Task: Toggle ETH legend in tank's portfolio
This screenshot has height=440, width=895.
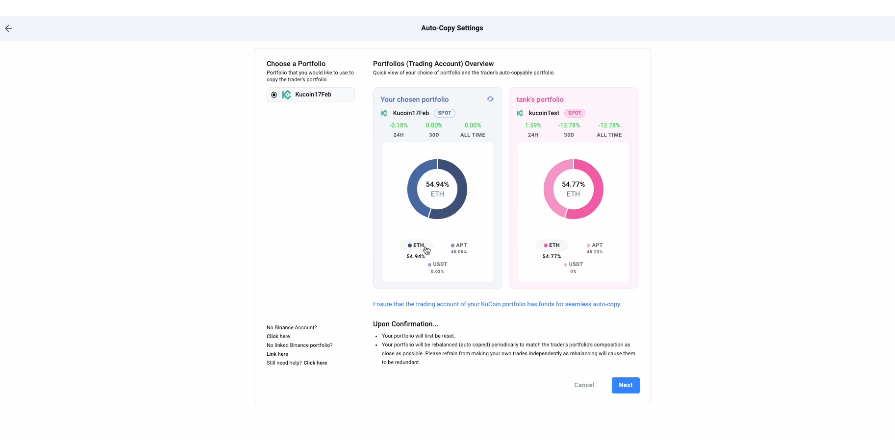Action: coord(552,245)
